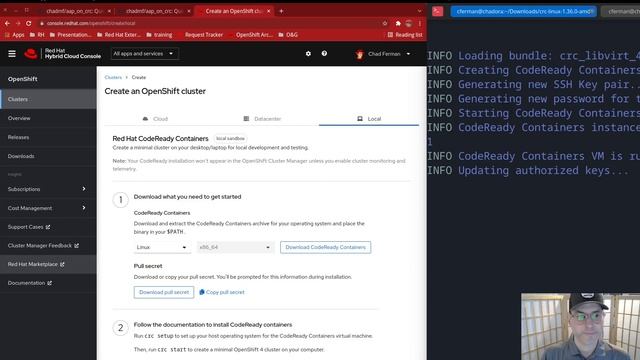Click the webcam video overlay
The width and height of the screenshot is (640, 360).
580,327
